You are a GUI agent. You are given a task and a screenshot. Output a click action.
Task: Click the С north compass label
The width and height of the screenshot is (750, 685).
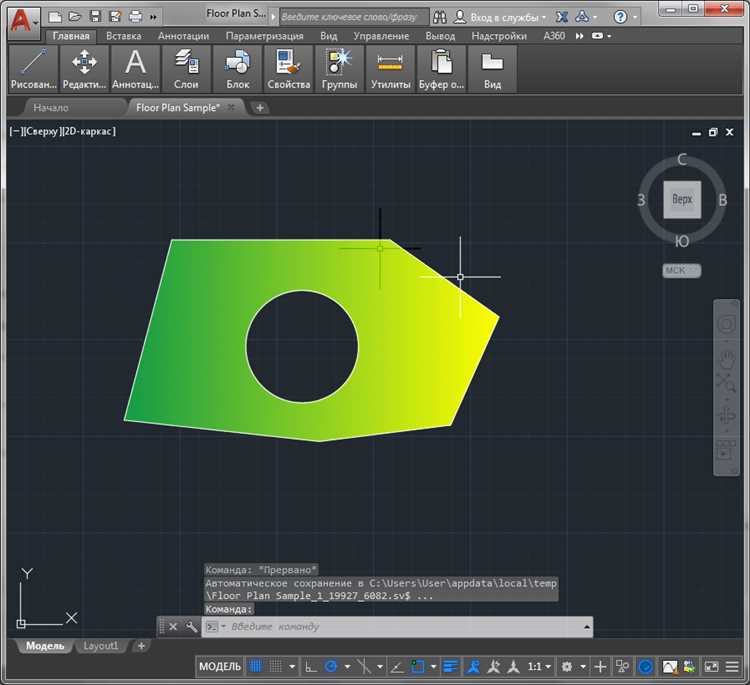pyautogui.click(x=682, y=159)
